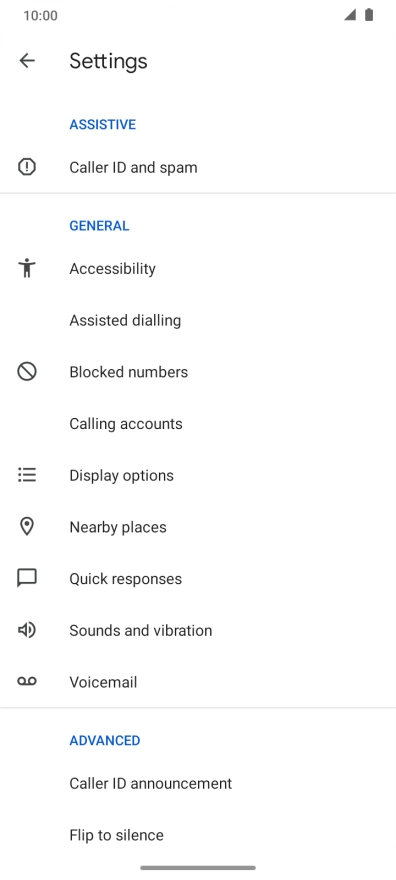Screen dimensions: 396x880
Task: Select Flip to silence option
Action: (x=198, y=835)
